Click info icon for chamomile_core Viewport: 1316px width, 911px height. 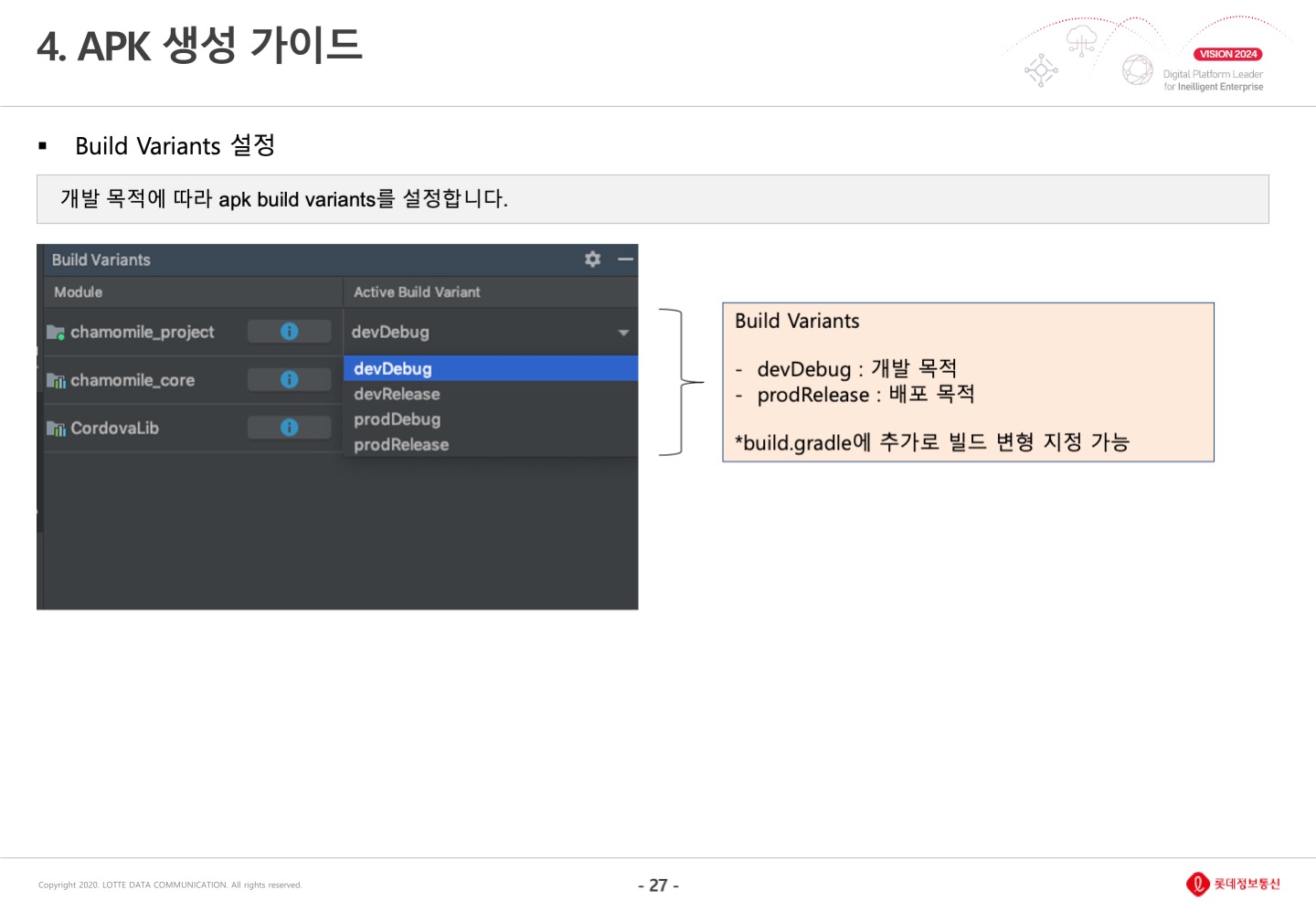(x=289, y=379)
